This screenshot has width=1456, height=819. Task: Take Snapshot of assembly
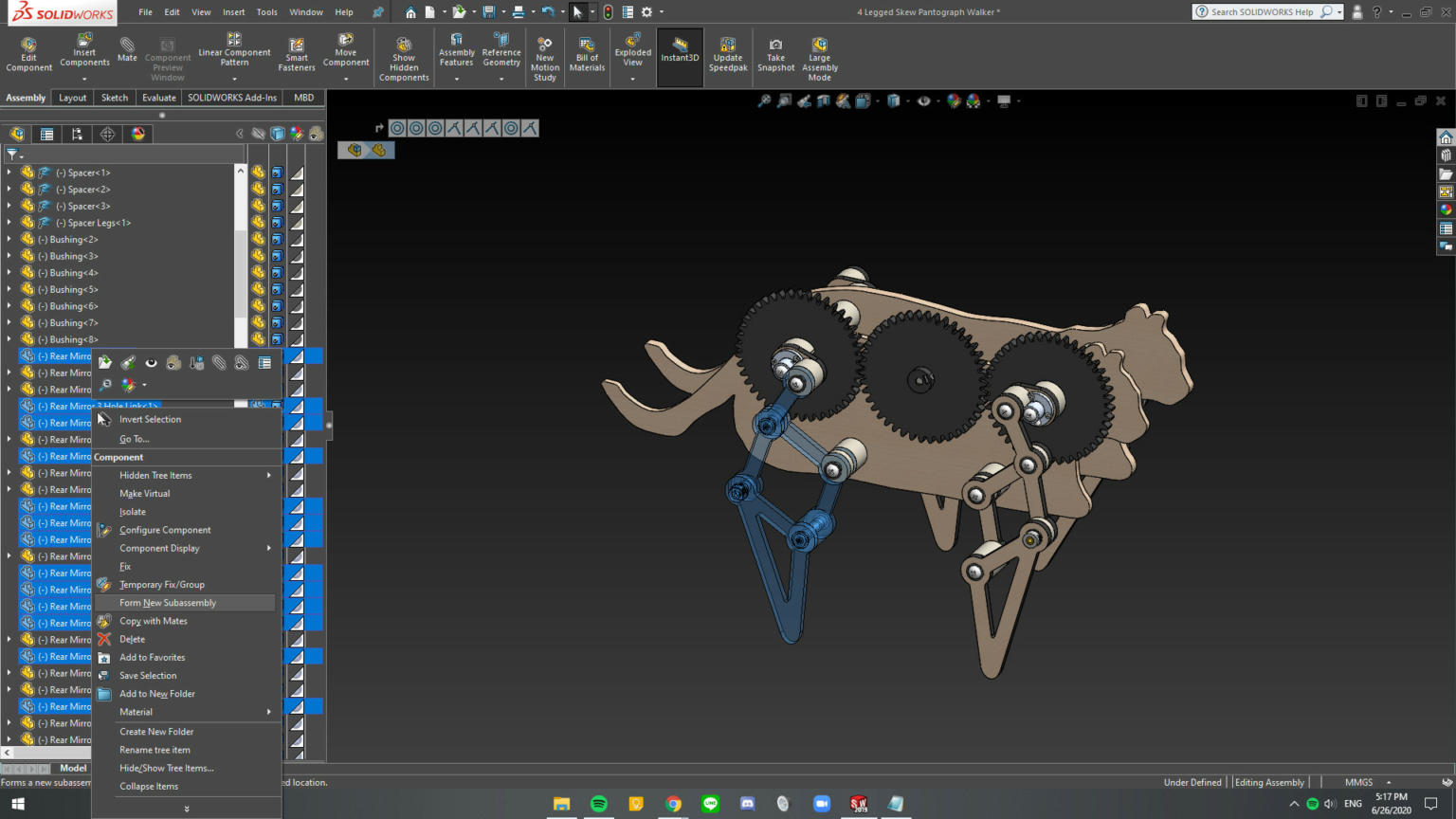[x=775, y=55]
